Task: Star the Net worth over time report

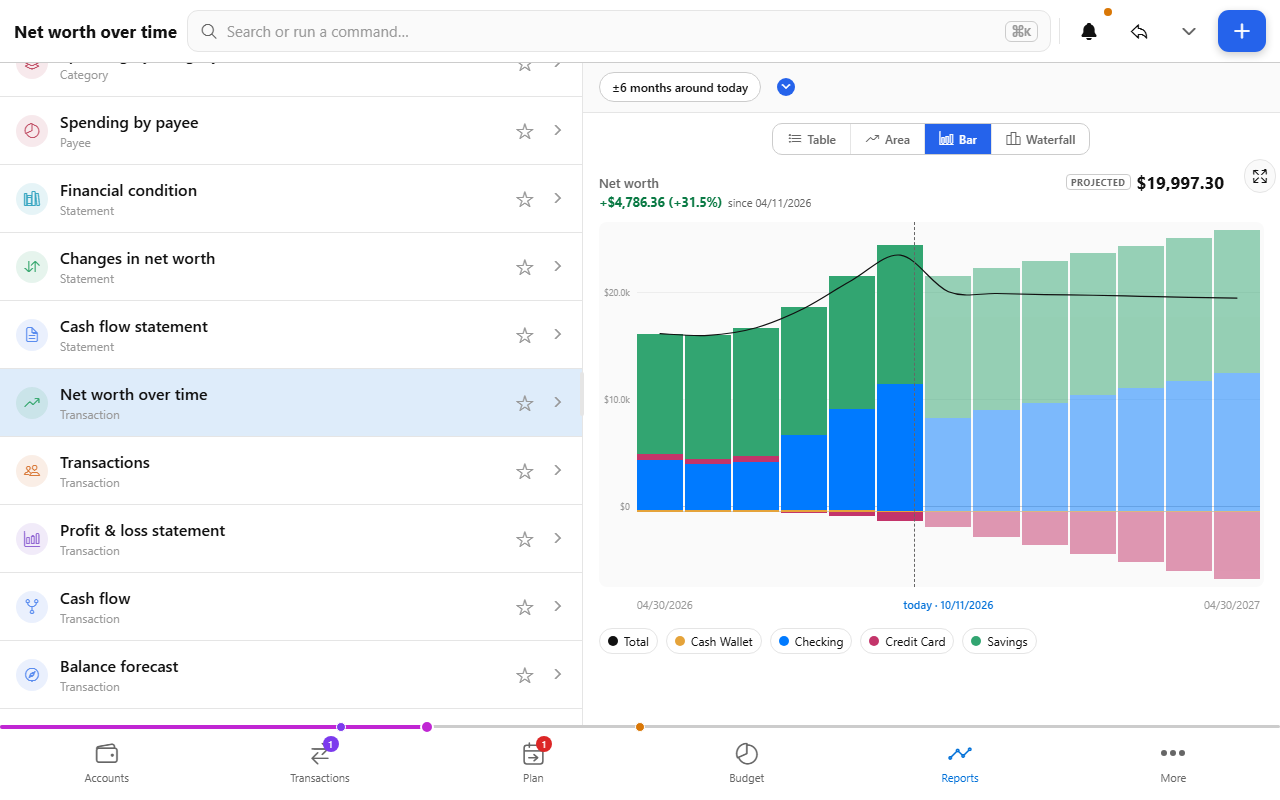Action: pos(525,403)
